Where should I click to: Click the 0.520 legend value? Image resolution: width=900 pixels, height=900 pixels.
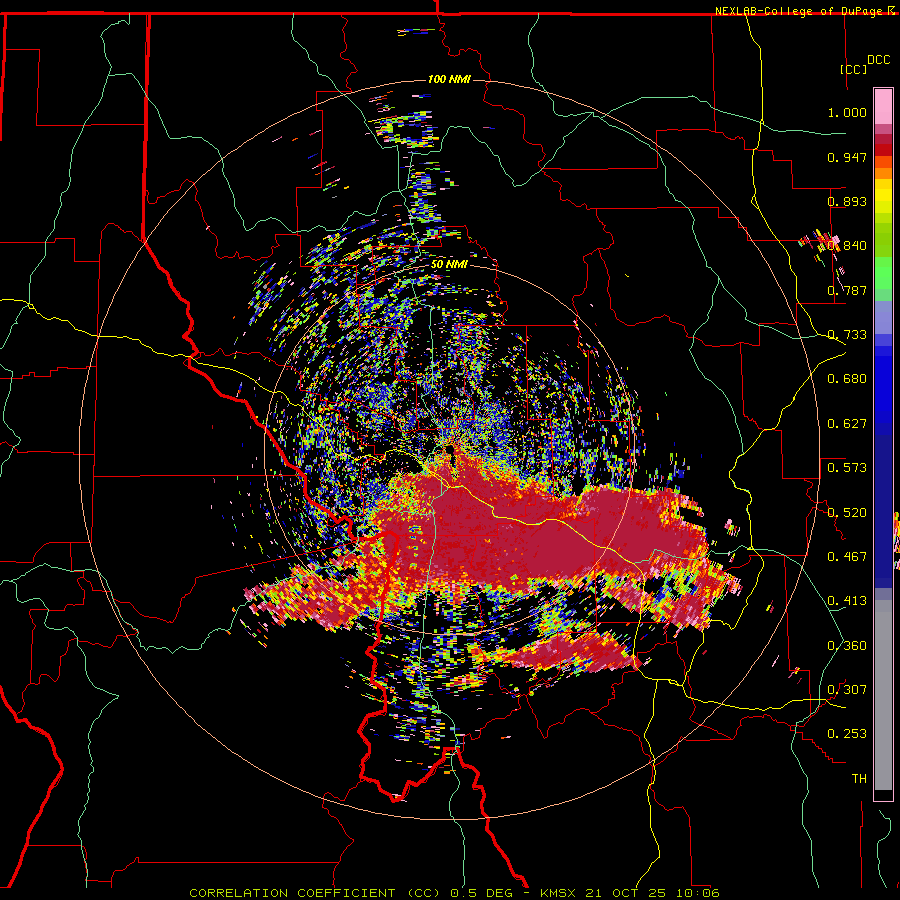tap(847, 512)
